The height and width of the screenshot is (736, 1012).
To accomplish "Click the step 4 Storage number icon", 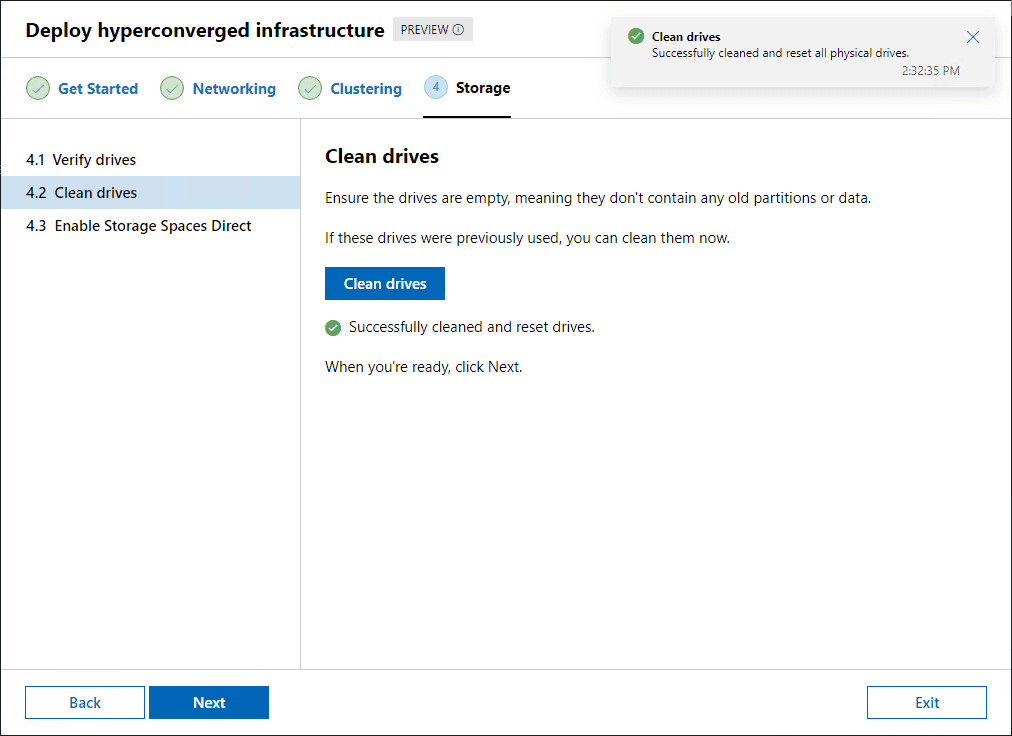I will (x=436, y=88).
